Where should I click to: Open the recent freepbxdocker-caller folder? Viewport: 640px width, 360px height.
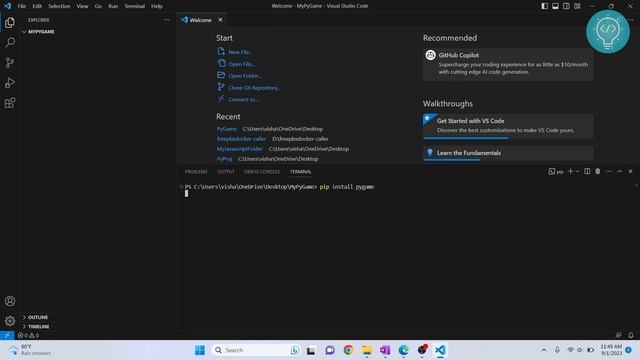coord(241,139)
